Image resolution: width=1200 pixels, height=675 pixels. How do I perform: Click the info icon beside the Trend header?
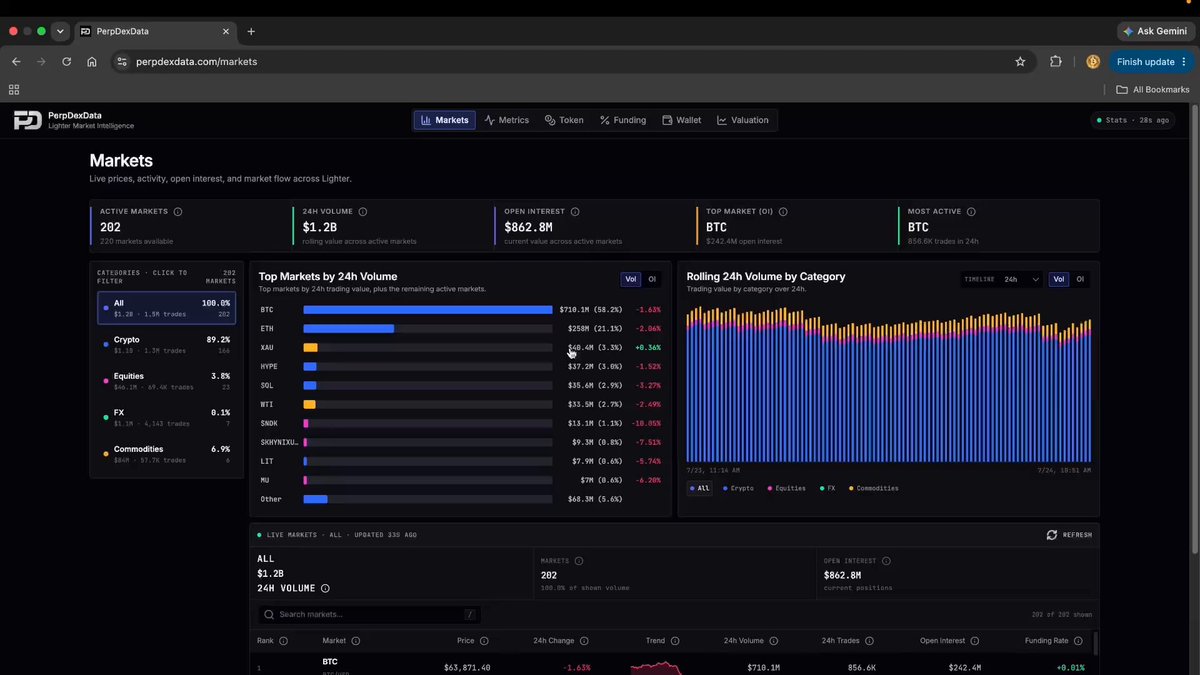[x=675, y=641]
